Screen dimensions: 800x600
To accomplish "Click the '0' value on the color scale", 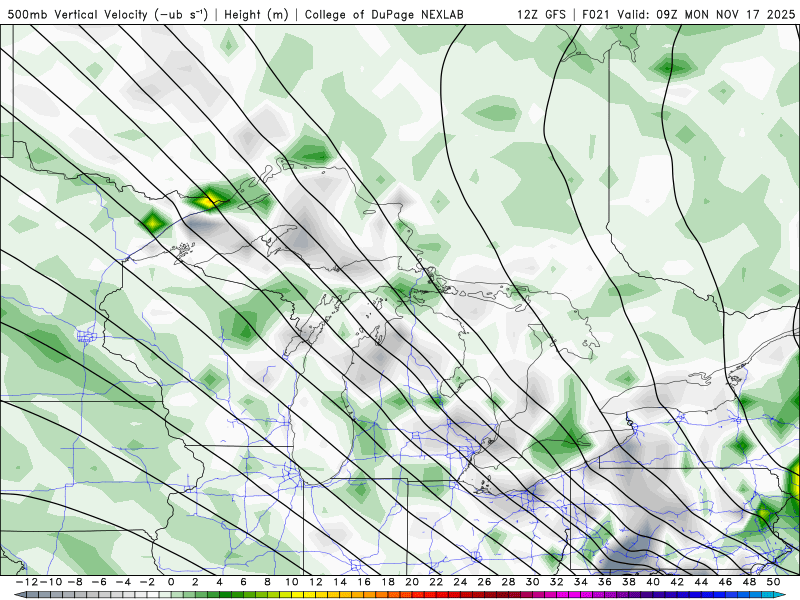I will pos(171,582).
